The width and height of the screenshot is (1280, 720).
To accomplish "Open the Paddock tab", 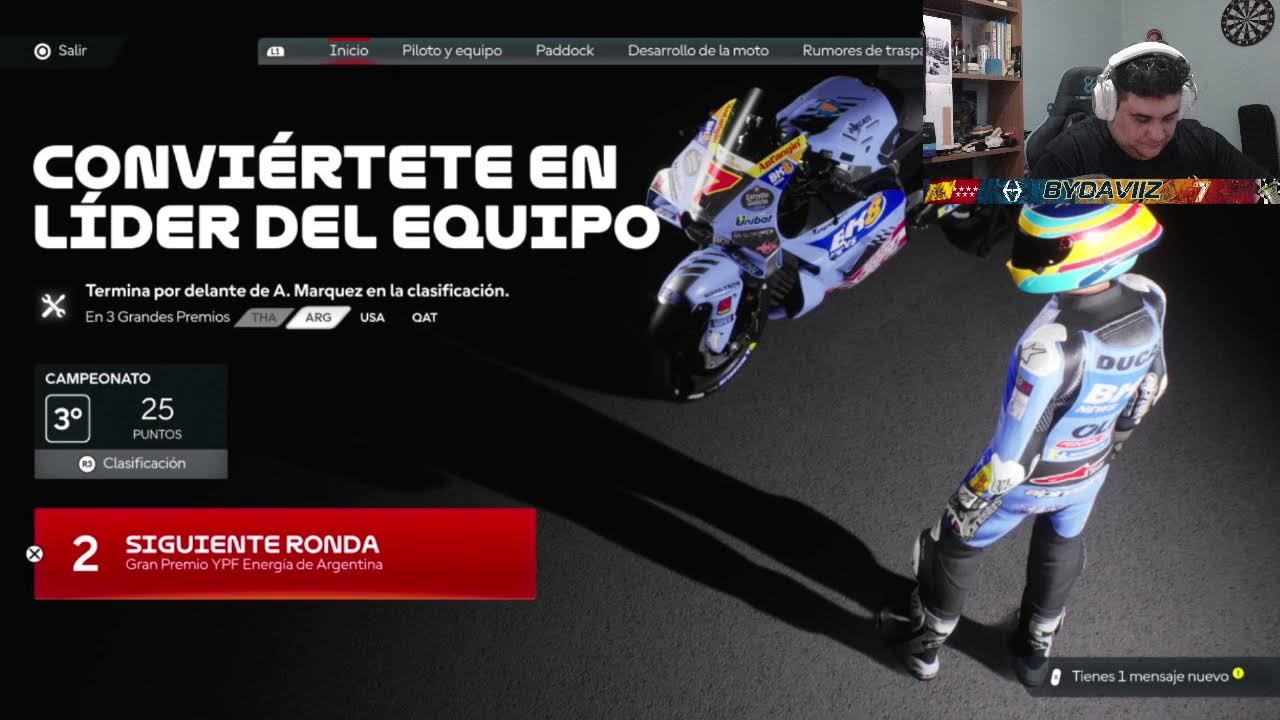I will [565, 50].
